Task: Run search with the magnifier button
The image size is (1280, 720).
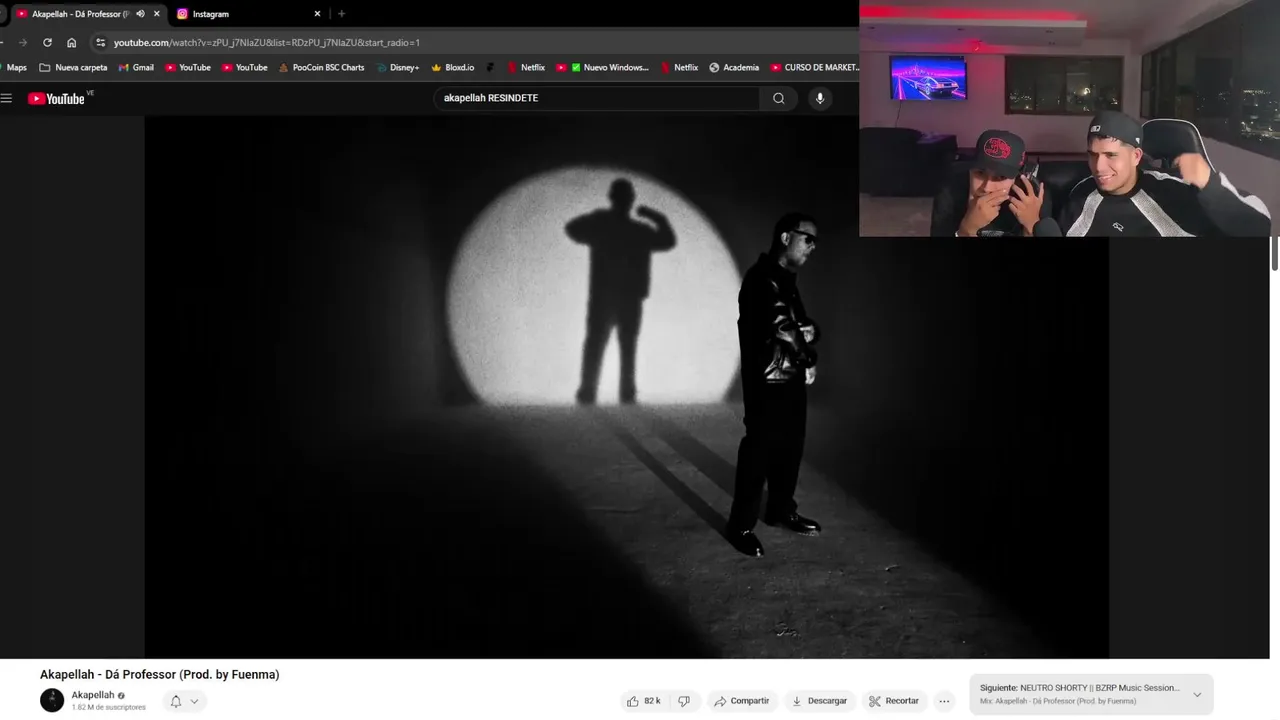Action: click(x=779, y=98)
